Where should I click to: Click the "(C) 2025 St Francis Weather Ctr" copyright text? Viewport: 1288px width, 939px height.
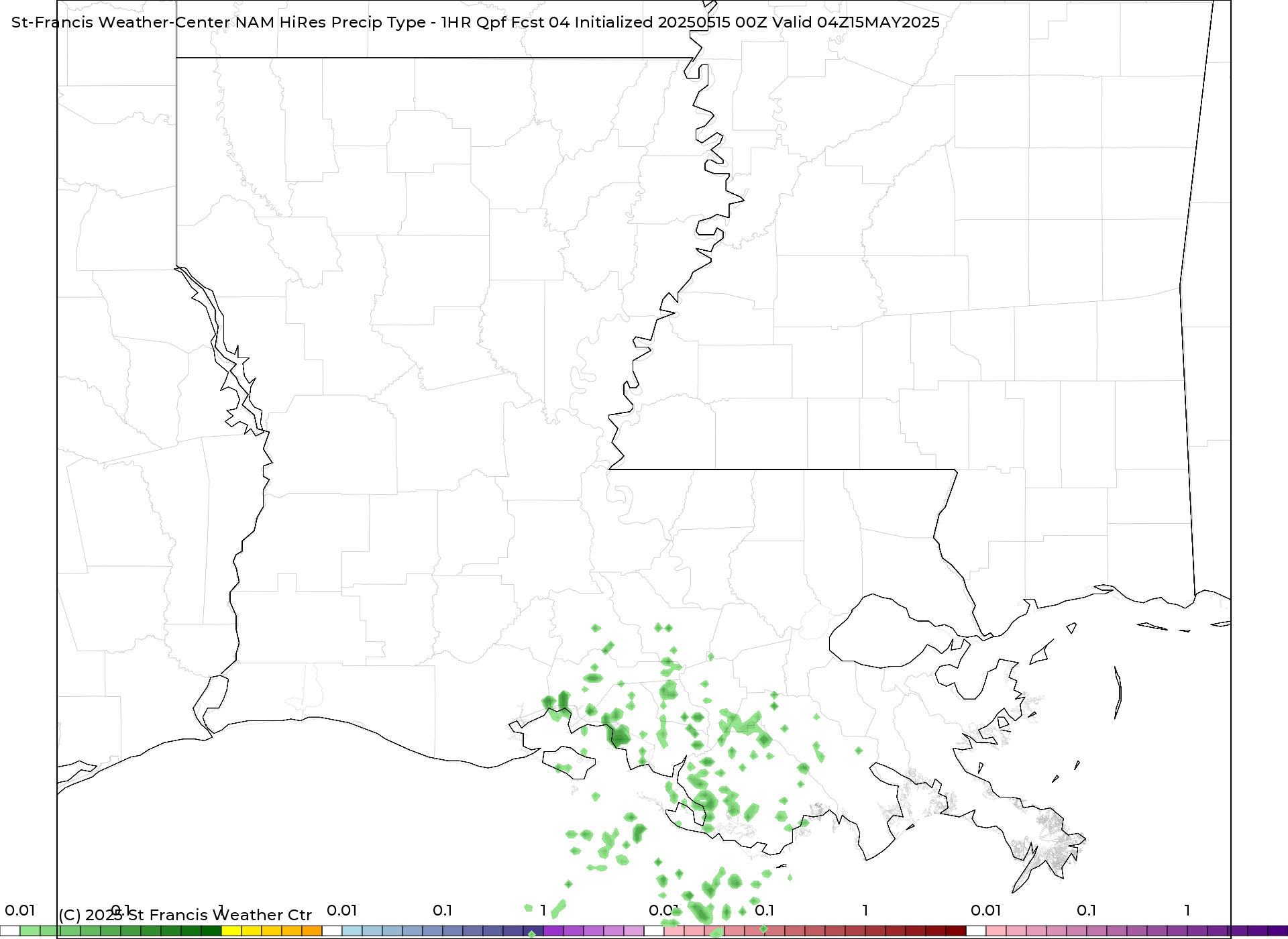coord(185,915)
